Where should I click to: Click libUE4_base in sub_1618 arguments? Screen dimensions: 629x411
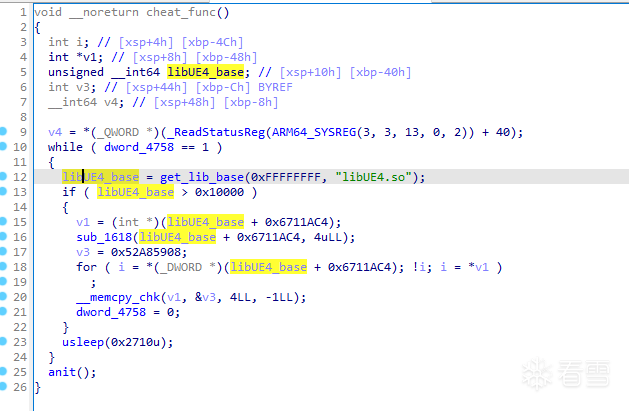pyautogui.click(x=177, y=237)
